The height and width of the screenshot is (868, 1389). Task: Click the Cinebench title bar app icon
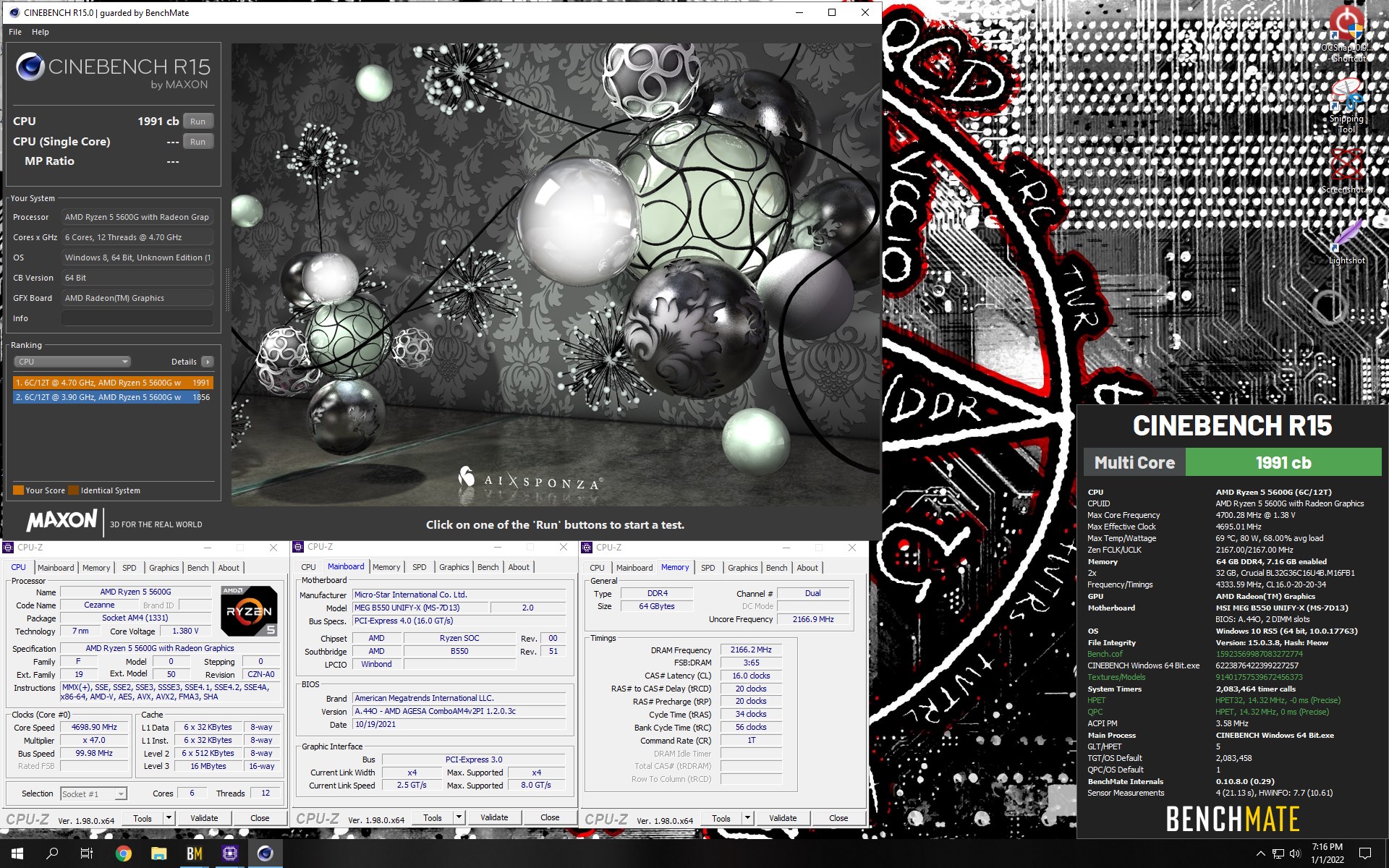coord(13,12)
